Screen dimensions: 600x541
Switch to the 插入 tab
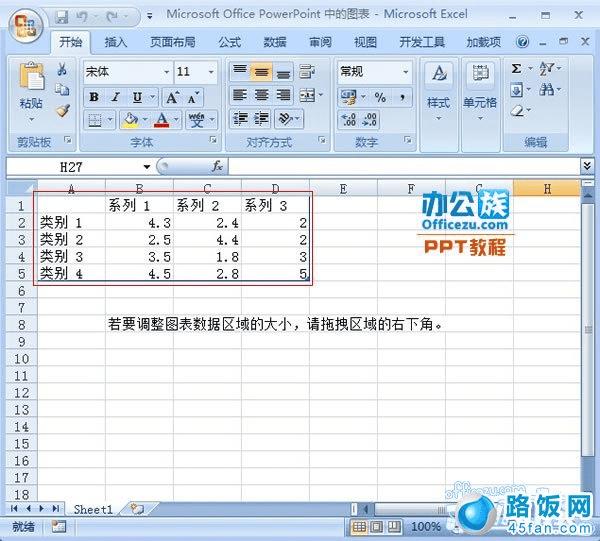click(116, 42)
